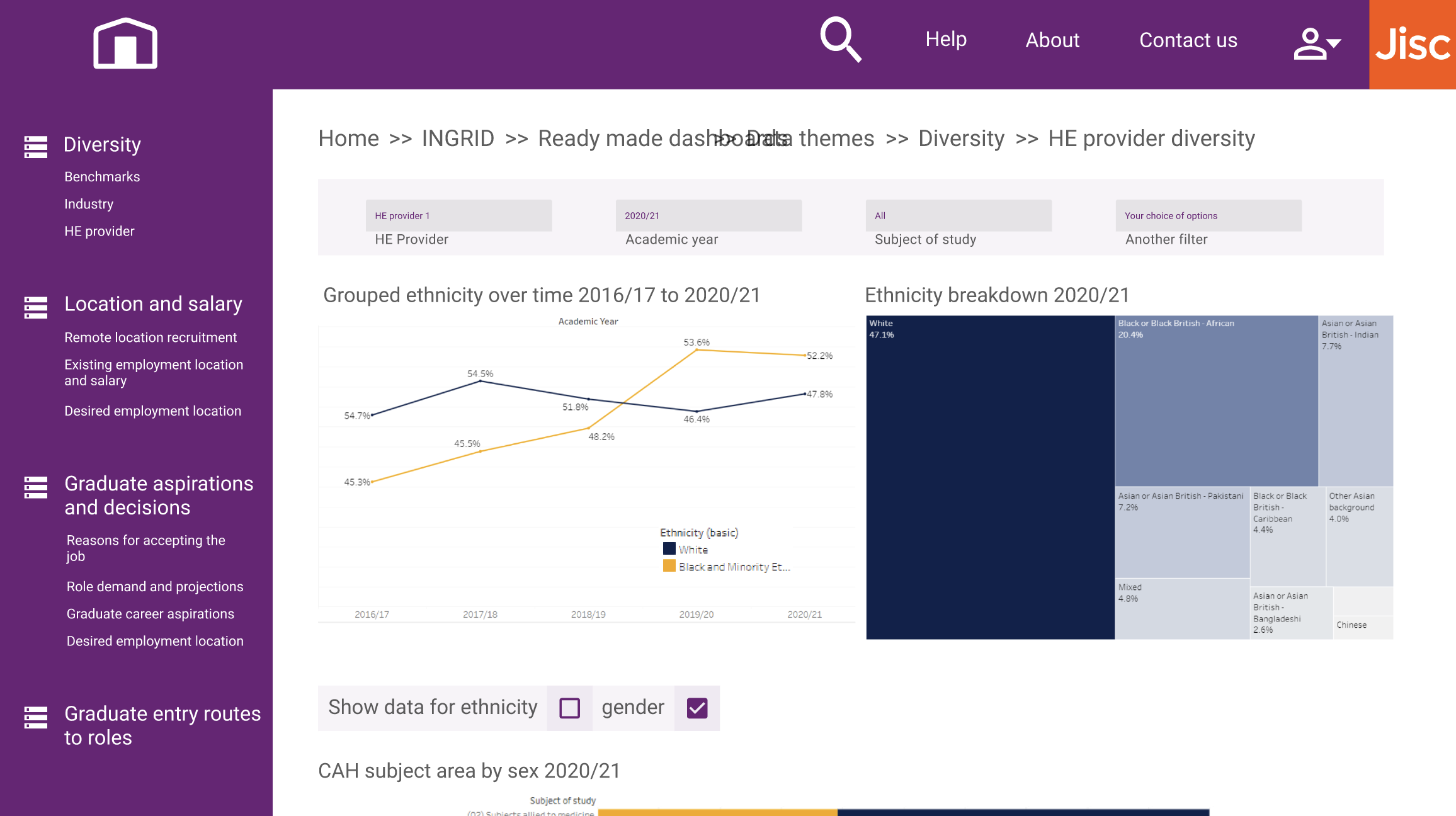Click the Location and salary list icon
This screenshot has height=816, width=1456.
tap(36, 307)
